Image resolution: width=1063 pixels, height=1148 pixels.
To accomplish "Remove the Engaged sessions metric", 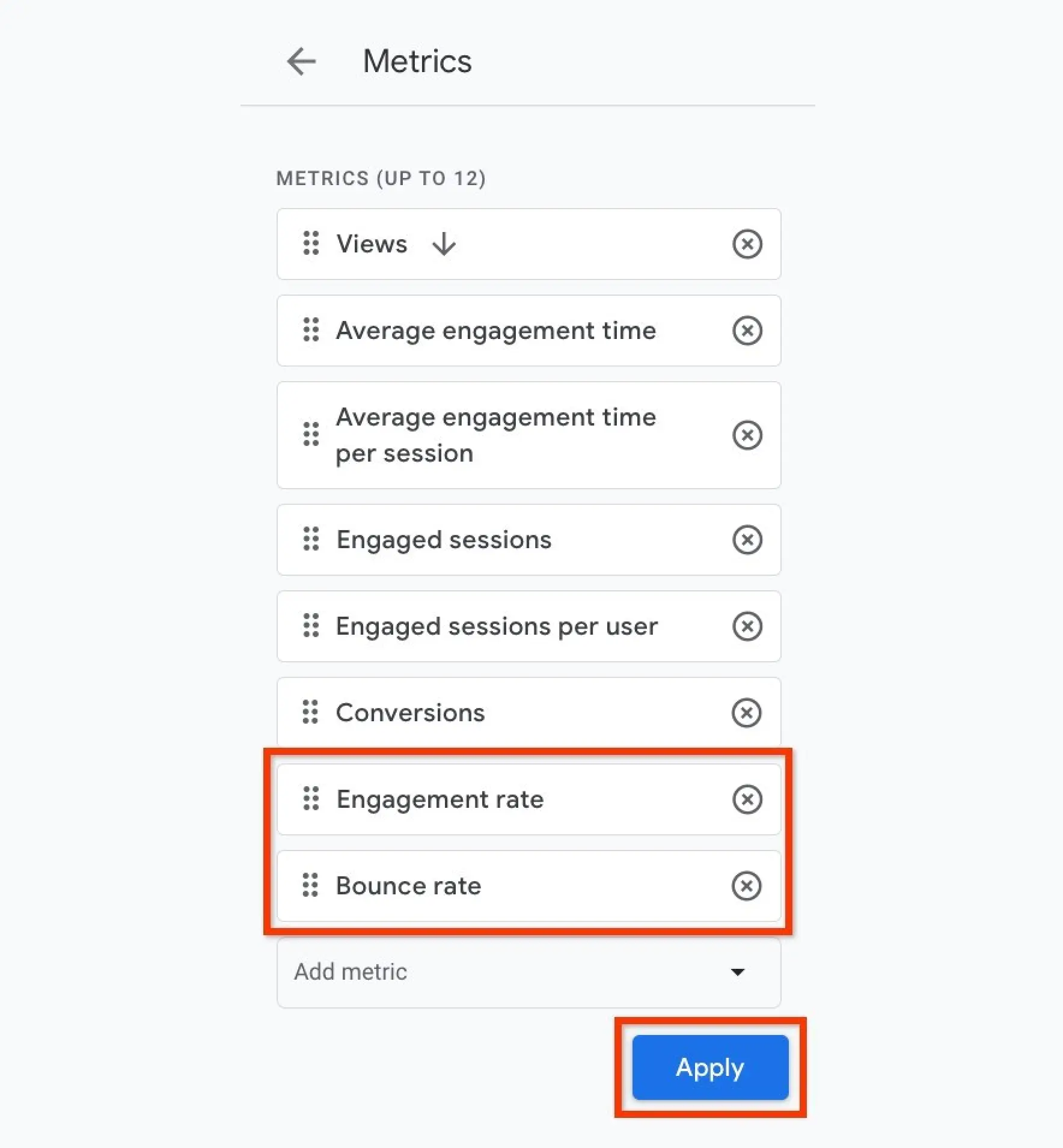I will (747, 540).
